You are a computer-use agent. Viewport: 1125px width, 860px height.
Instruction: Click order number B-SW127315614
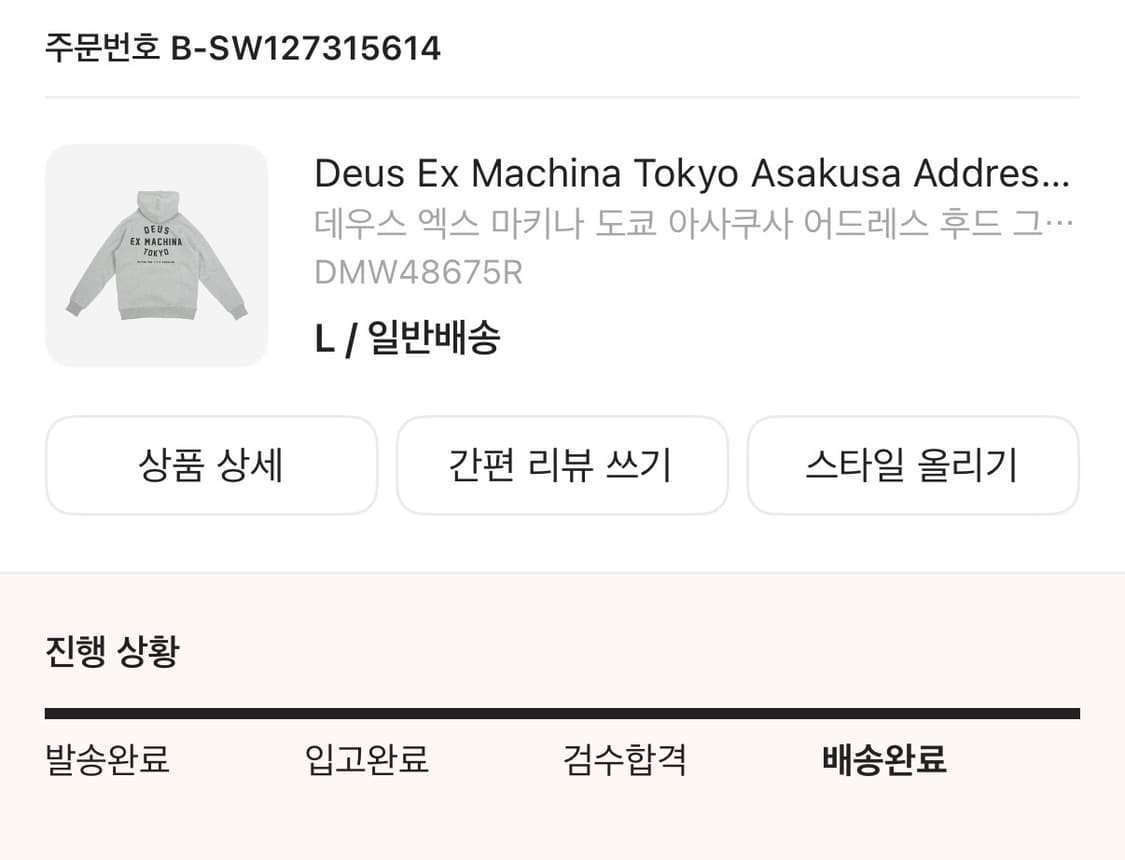tap(306, 47)
